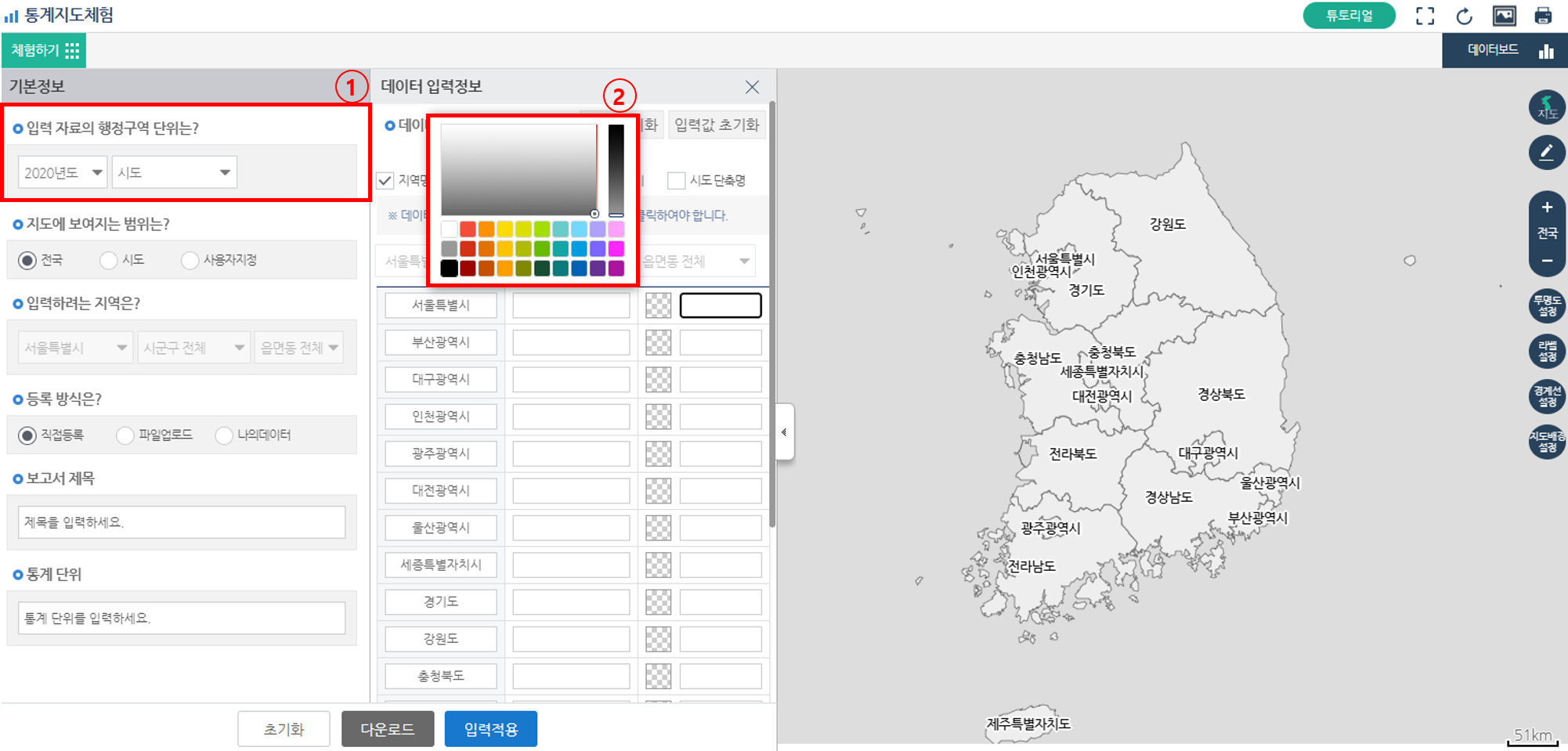Screen dimensions: 1568x751
Task: Open the 체험하기 menu tab
Action: pyautogui.click(x=45, y=51)
